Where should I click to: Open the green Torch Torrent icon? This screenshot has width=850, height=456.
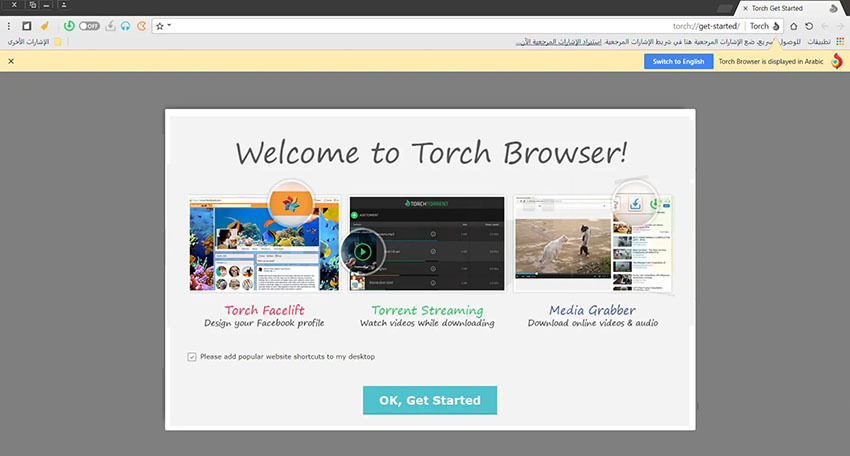pyautogui.click(x=69, y=25)
